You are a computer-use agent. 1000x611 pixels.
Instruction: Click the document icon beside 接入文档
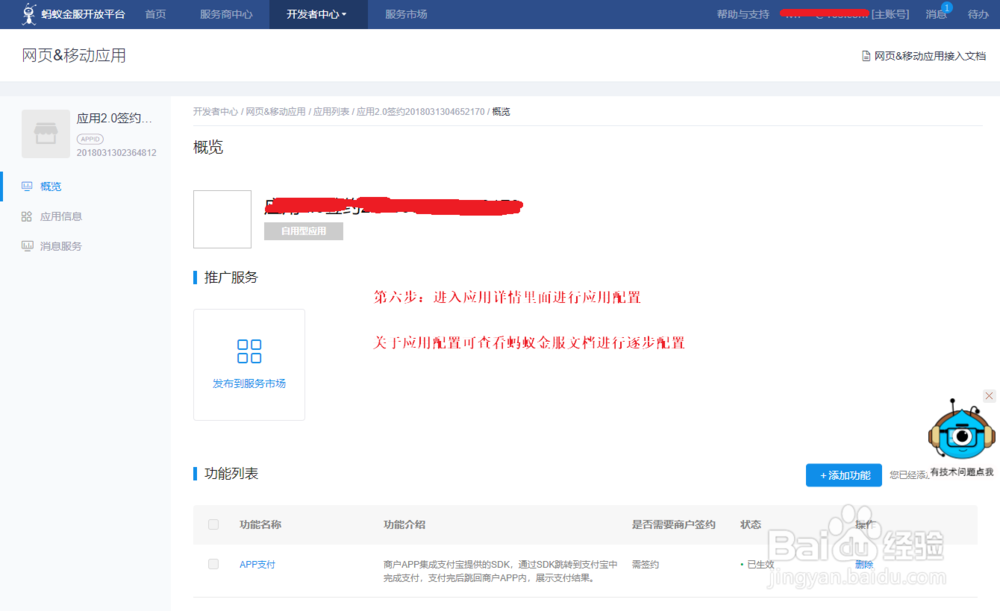click(x=866, y=56)
